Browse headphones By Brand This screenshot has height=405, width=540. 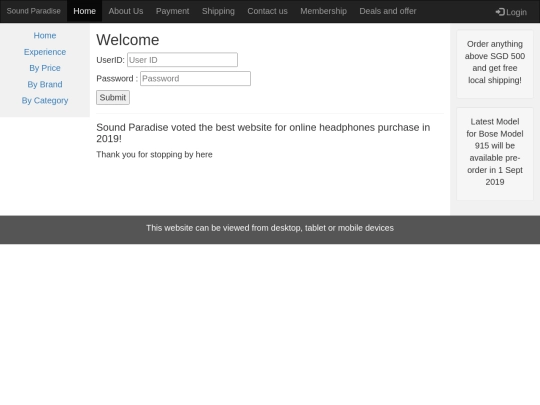[x=45, y=84]
